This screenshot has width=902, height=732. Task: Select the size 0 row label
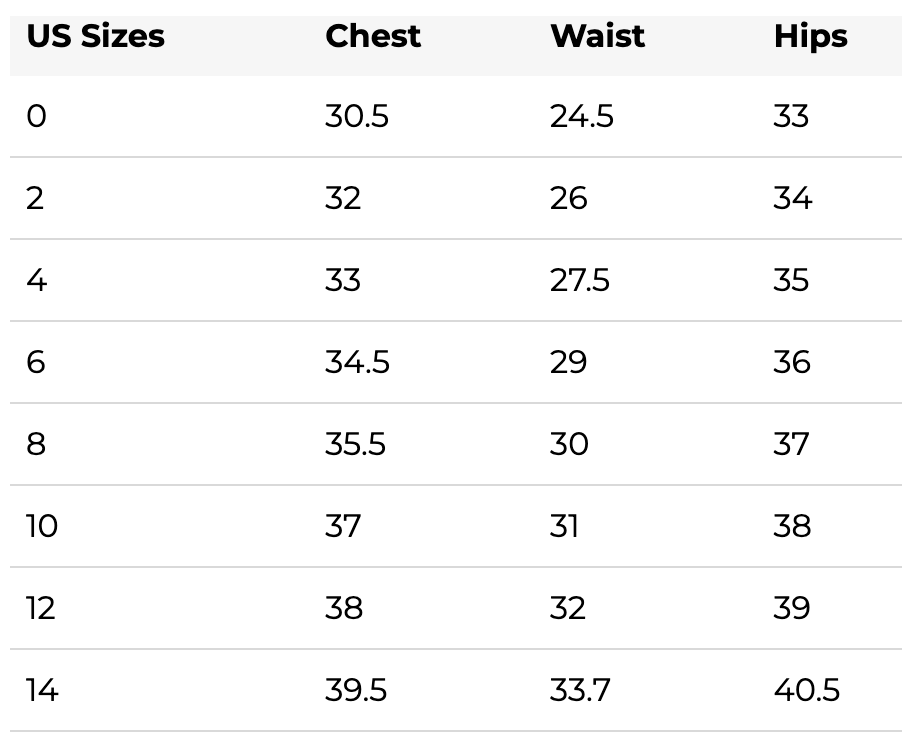[36, 116]
